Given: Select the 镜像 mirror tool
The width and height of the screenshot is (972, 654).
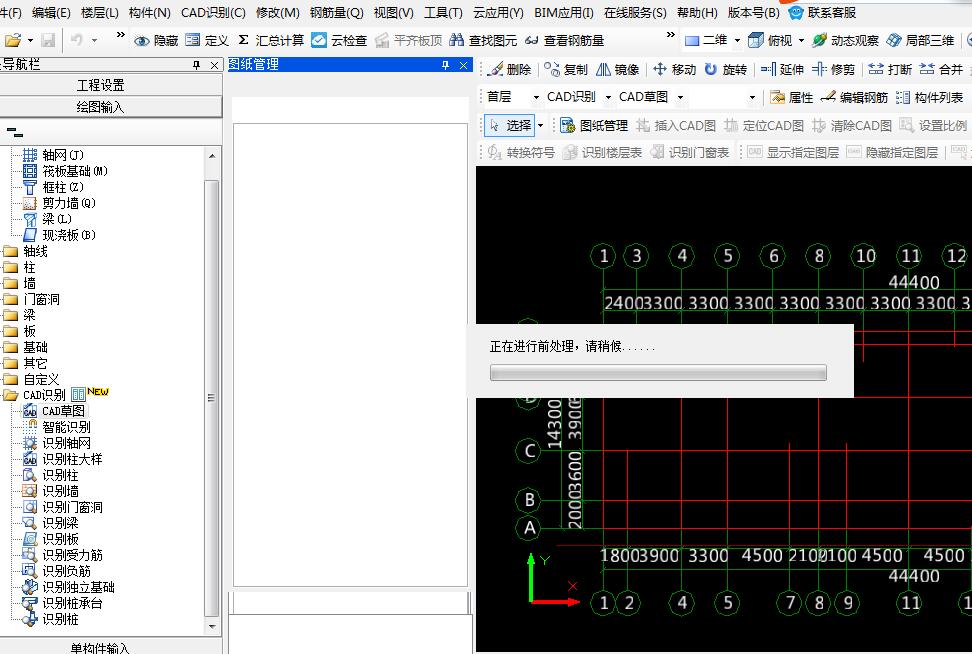Looking at the screenshot, I should point(617,69).
